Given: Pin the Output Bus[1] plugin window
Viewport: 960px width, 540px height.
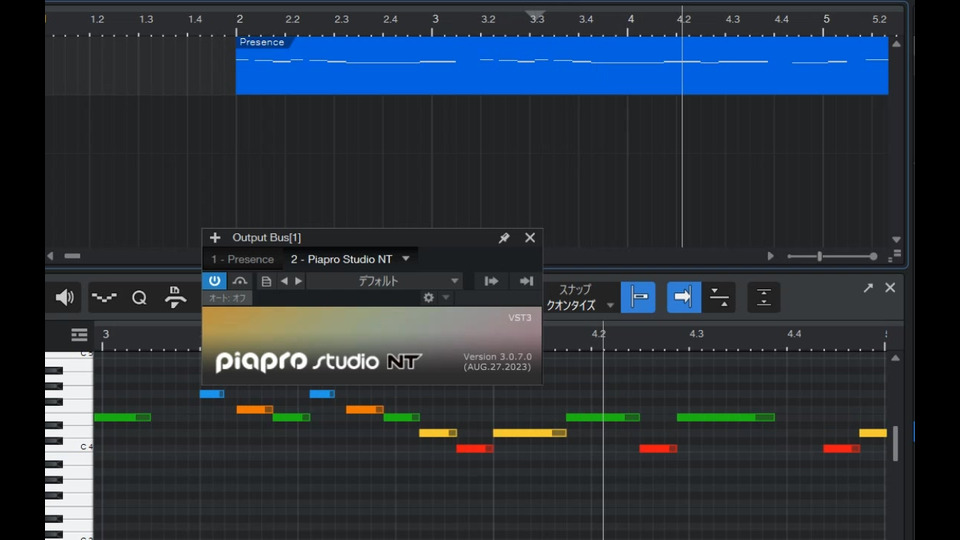Looking at the screenshot, I should click(504, 238).
